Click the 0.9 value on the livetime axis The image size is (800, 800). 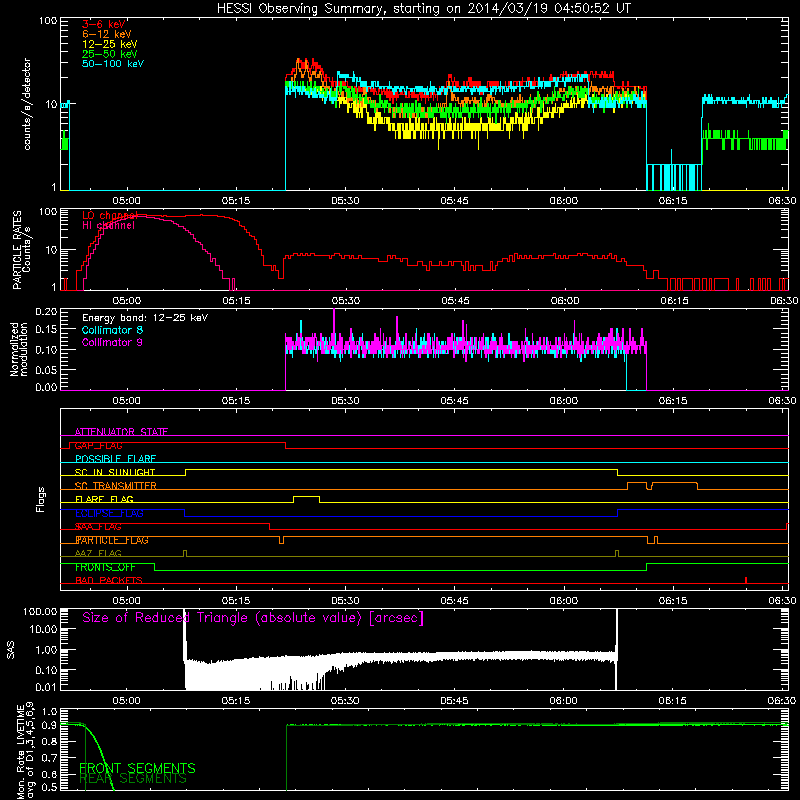pyautogui.click(x=49, y=726)
